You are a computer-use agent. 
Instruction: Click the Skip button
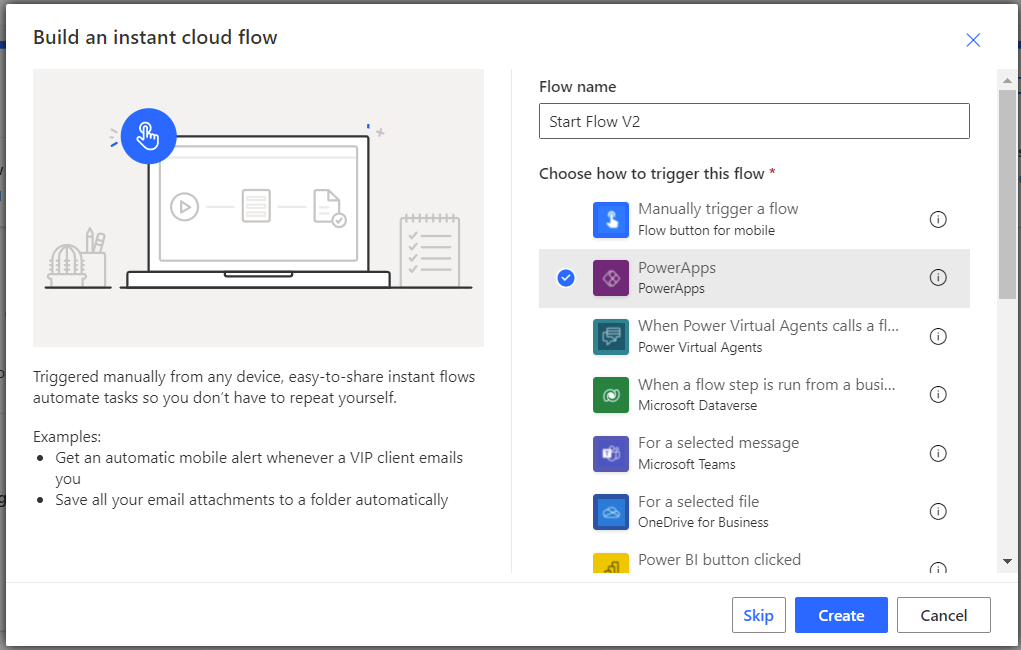tap(759, 615)
